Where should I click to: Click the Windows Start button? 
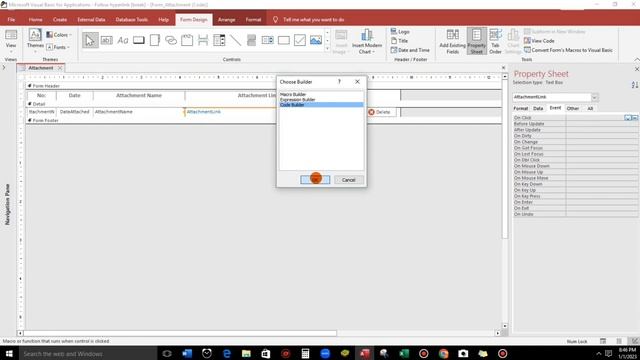(9, 353)
